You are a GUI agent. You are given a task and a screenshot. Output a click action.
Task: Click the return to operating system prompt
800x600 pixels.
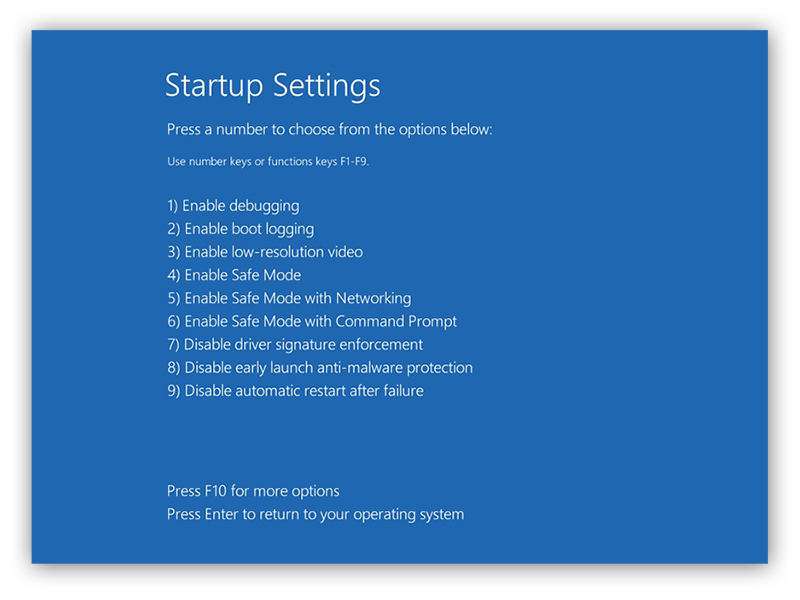click(x=315, y=514)
